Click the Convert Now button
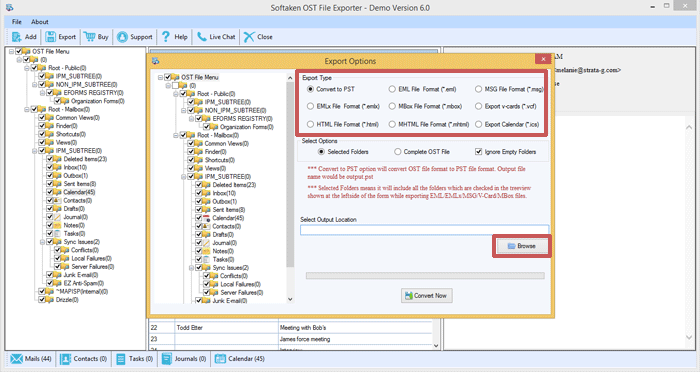Viewport: 700px width, 372px height. [426, 296]
